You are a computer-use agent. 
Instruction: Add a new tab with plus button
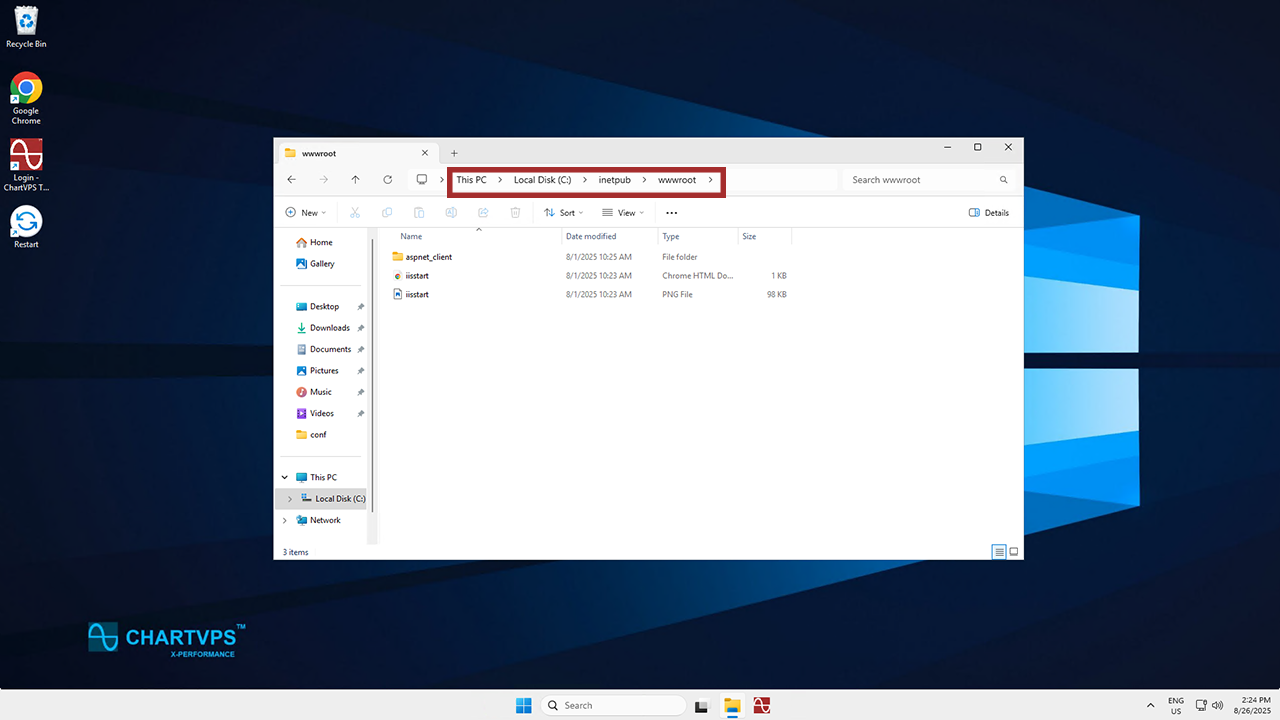(454, 153)
